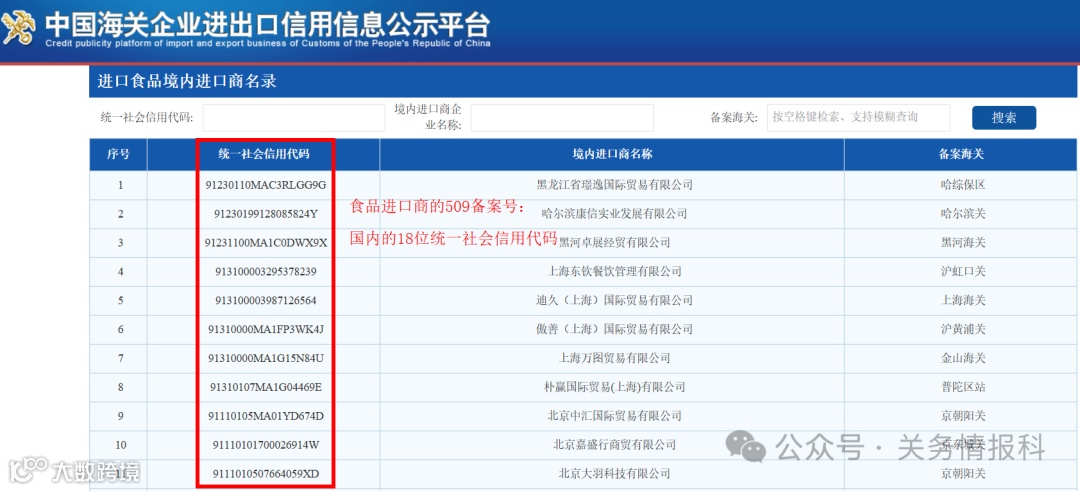Image resolution: width=1080 pixels, height=491 pixels.
Task: Select credit code 91310000MA1G15N84U
Action: [266, 359]
